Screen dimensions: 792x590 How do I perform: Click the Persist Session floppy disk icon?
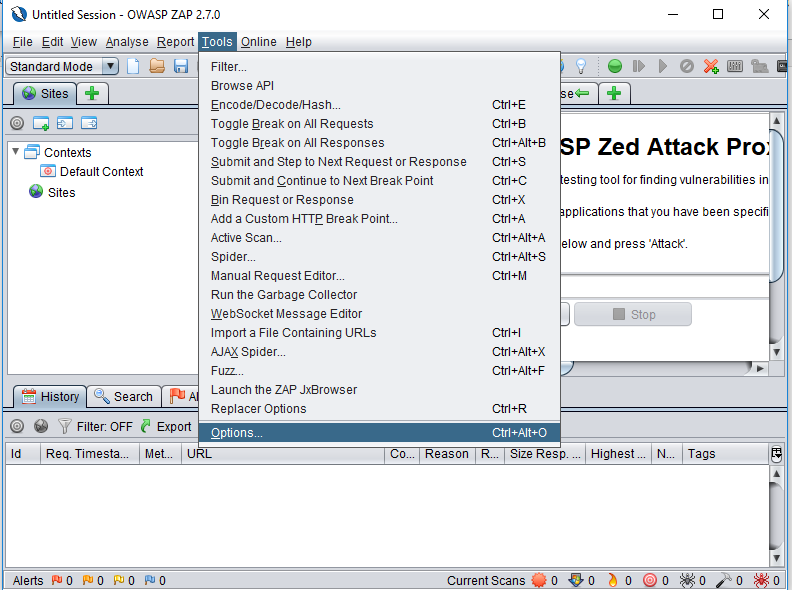181,66
